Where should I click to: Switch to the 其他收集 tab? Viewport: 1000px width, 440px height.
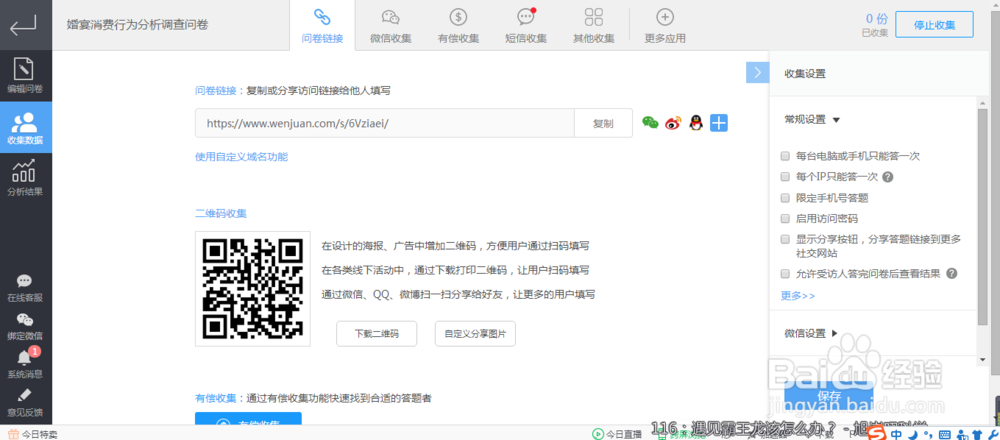(x=593, y=26)
